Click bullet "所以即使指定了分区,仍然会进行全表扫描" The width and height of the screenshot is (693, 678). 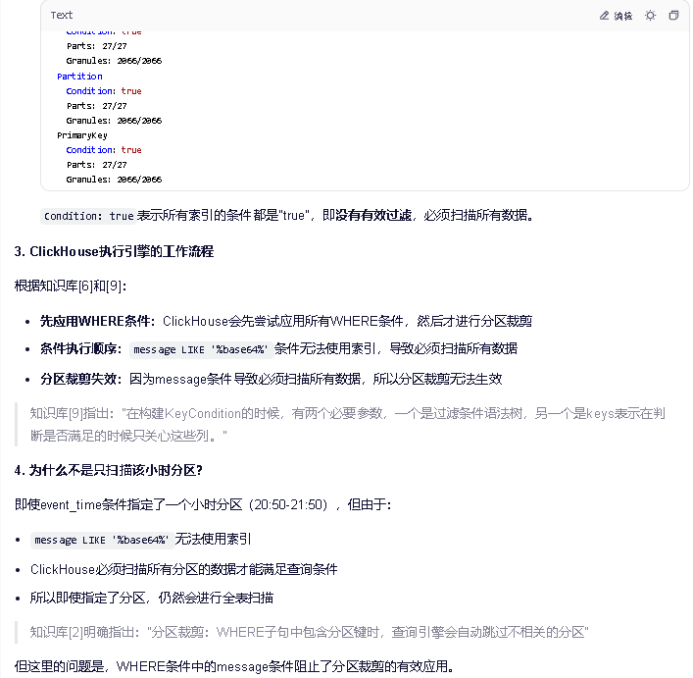tap(152, 598)
